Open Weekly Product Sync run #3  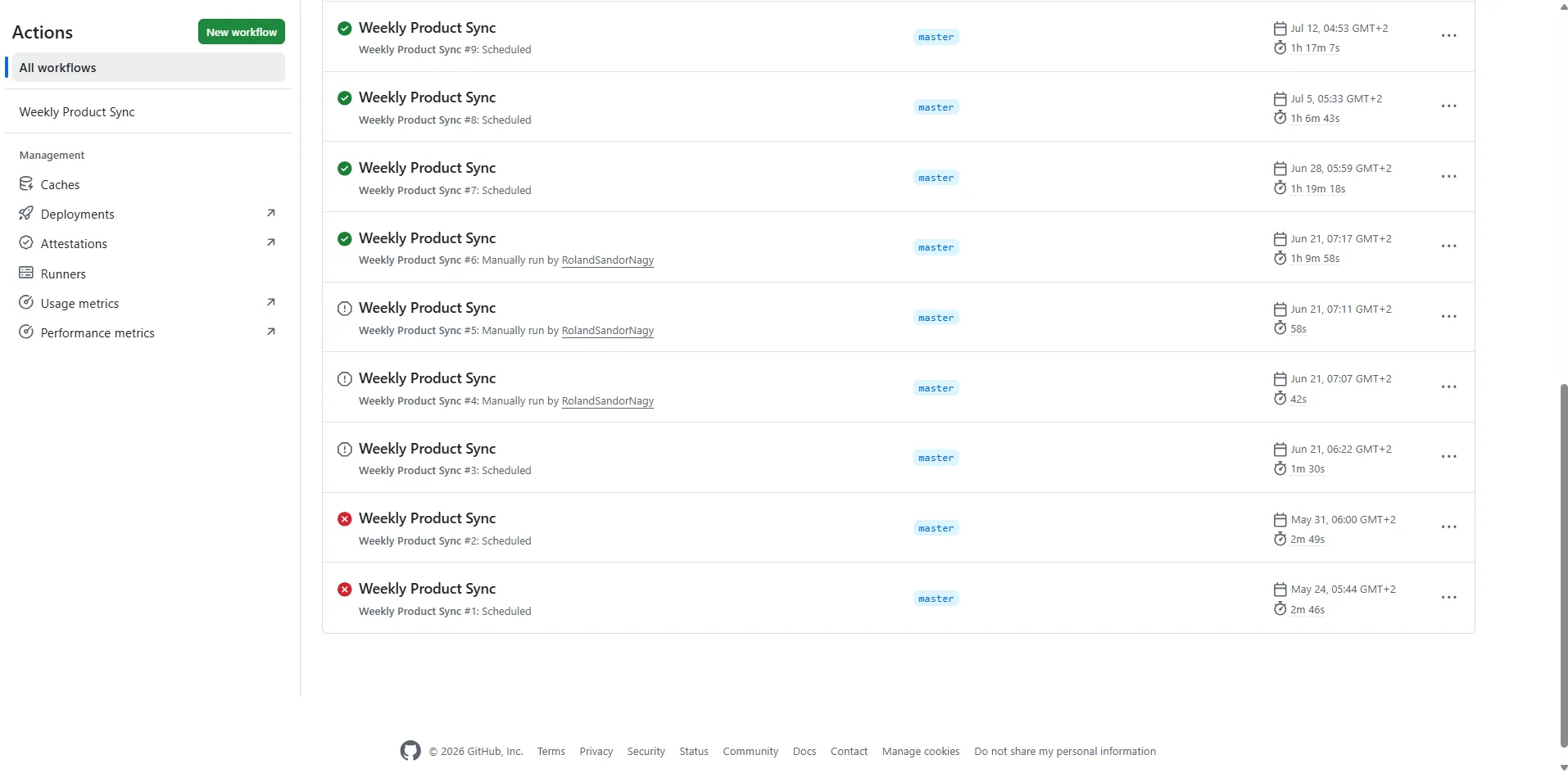pyautogui.click(x=427, y=449)
